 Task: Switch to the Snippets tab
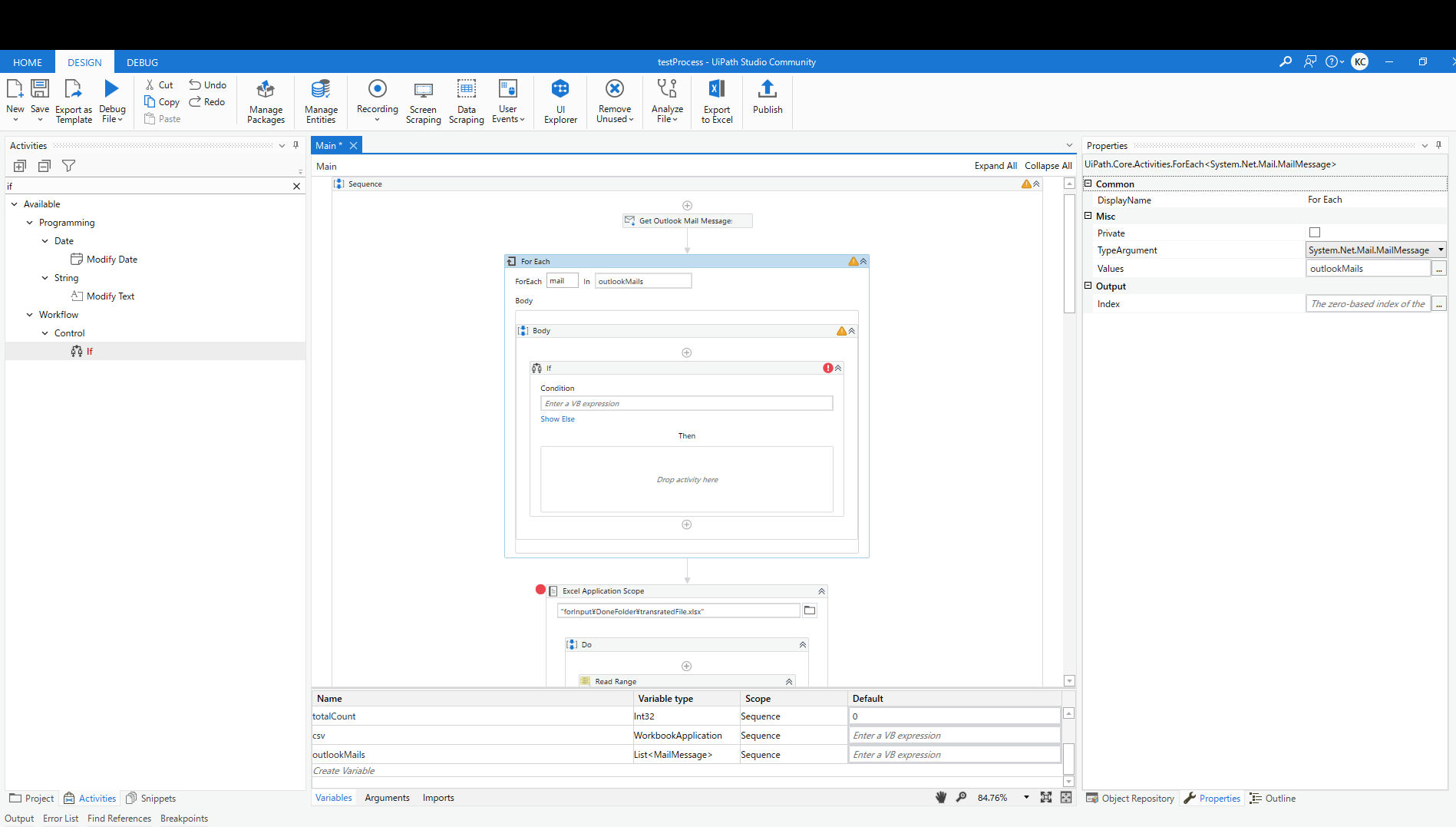click(x=151, y=799)
